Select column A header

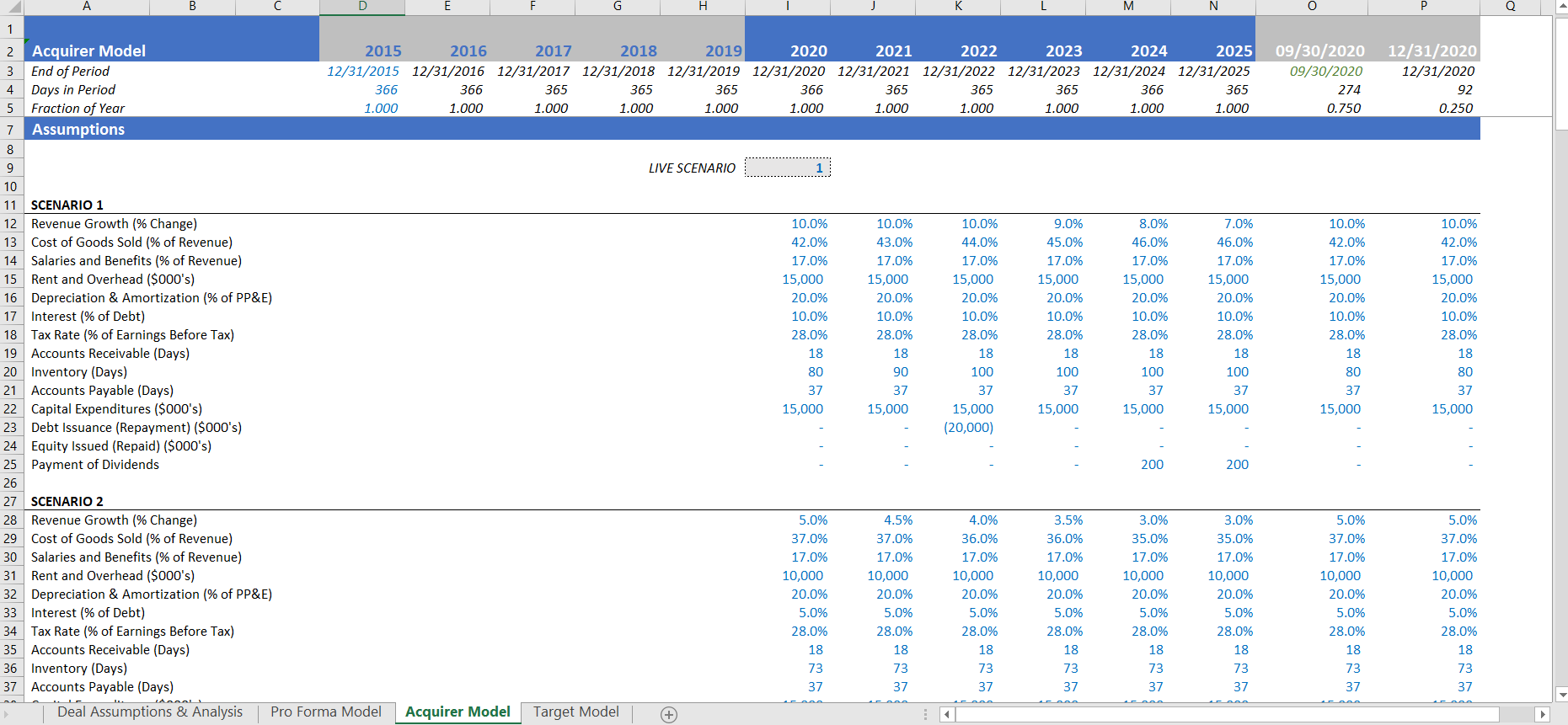87,7
